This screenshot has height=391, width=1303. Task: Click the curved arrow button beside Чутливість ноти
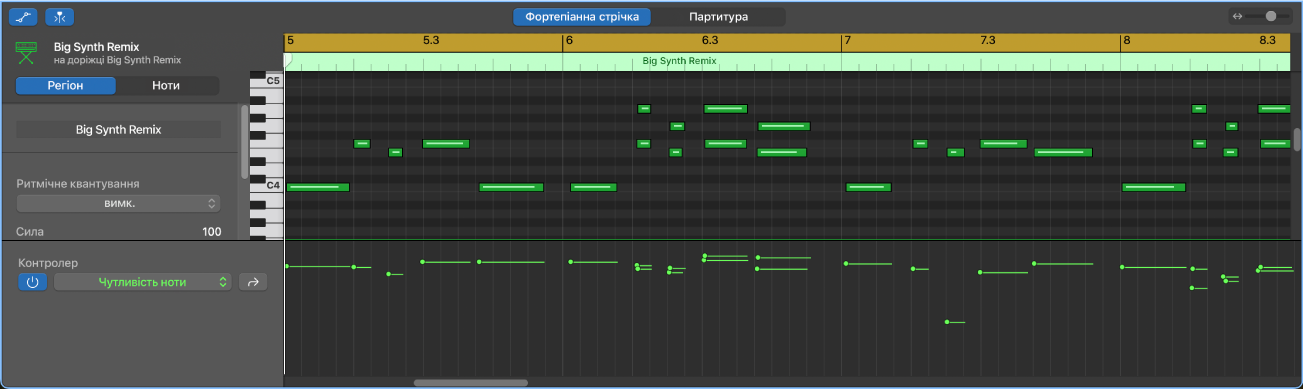coord(253,282)
